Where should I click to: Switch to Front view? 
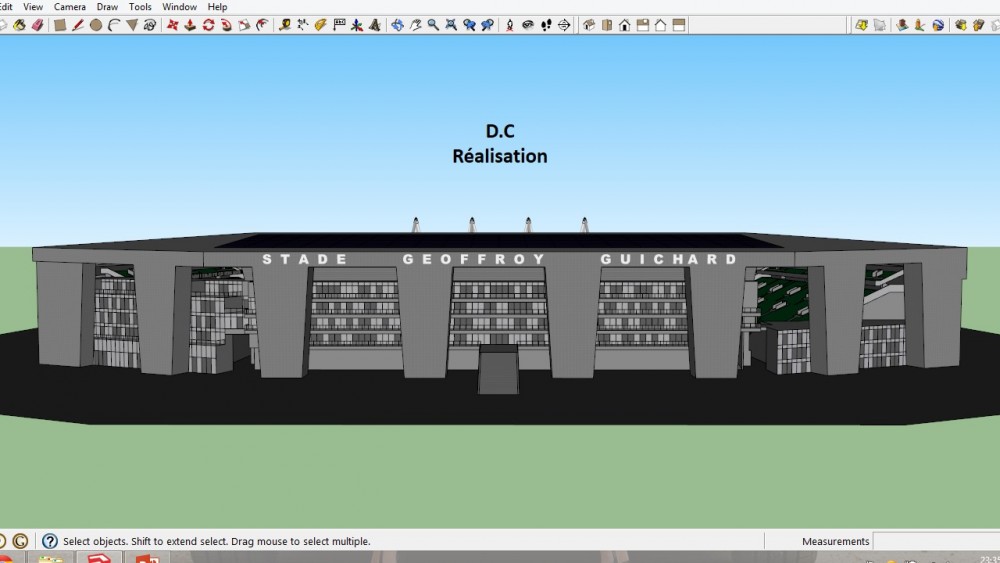624,25
